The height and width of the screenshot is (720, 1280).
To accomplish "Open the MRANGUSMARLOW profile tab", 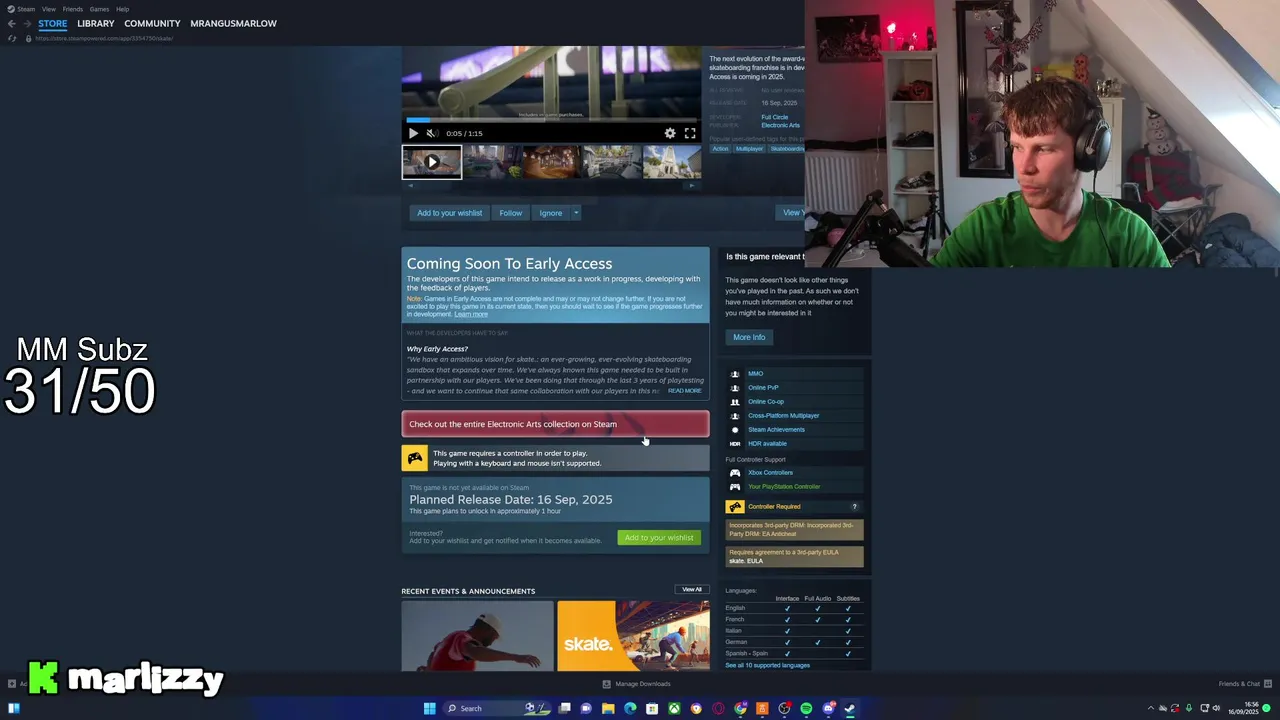I will pyautogui.click(x=233, y=23).
